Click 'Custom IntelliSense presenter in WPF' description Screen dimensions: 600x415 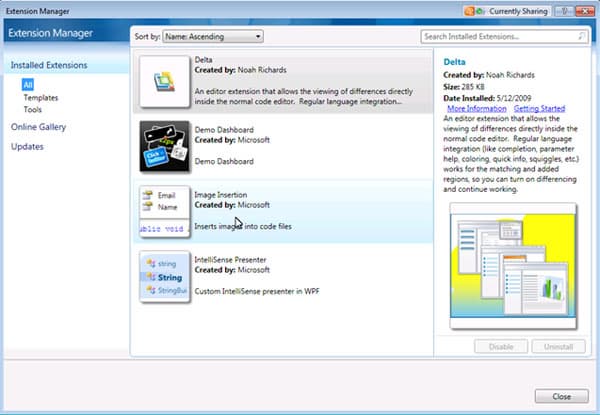(x=257, y=291)
